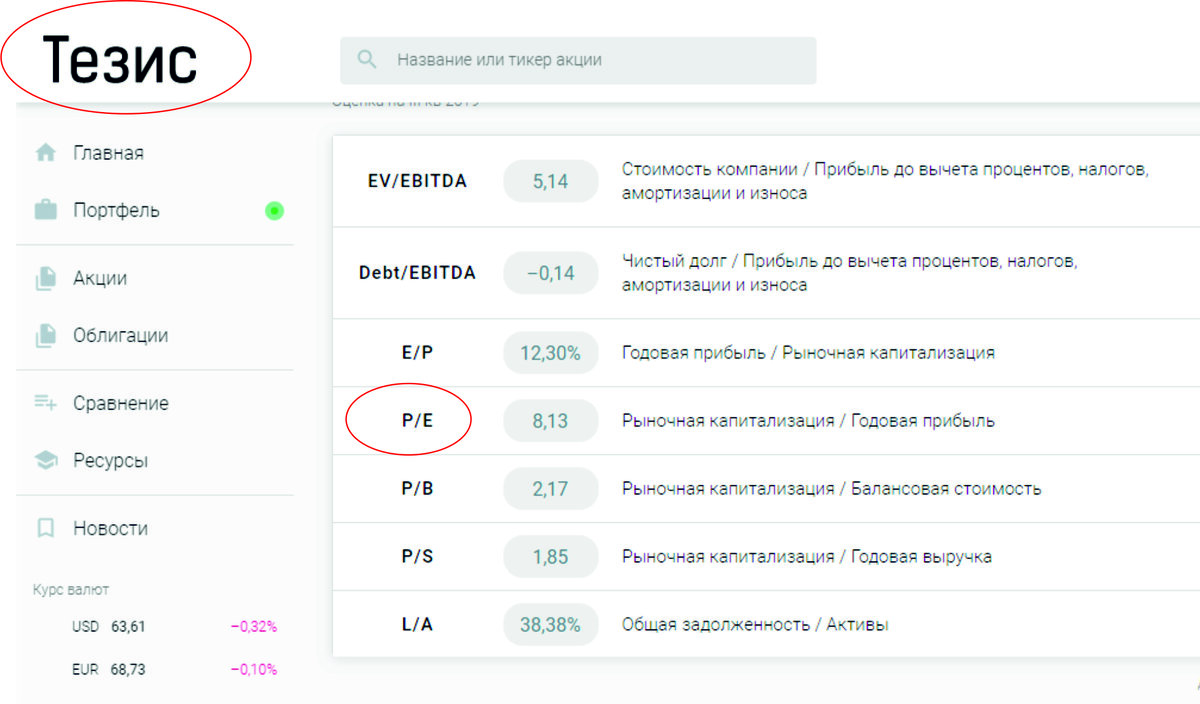Click the Тезис logo

120,60
